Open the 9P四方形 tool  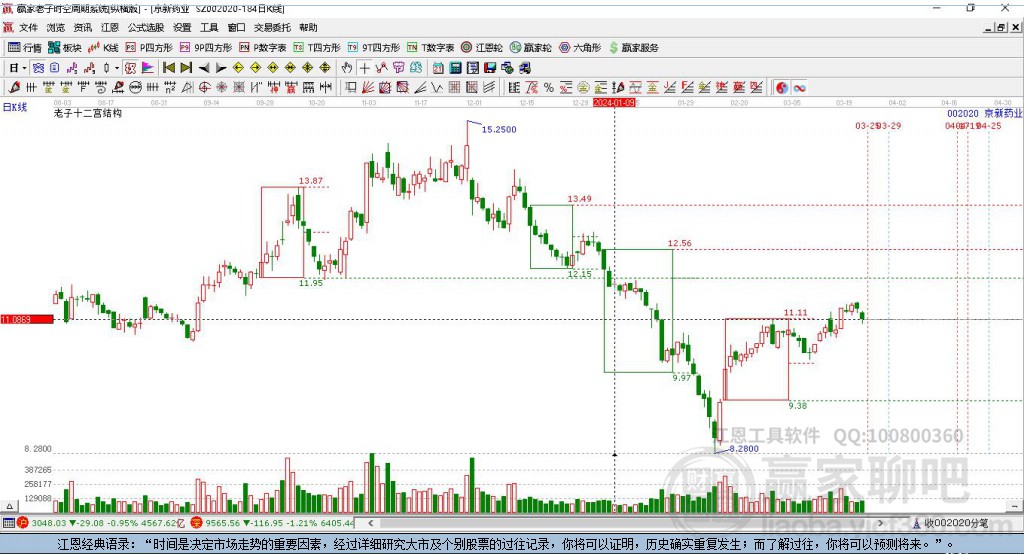coord(206,48)
